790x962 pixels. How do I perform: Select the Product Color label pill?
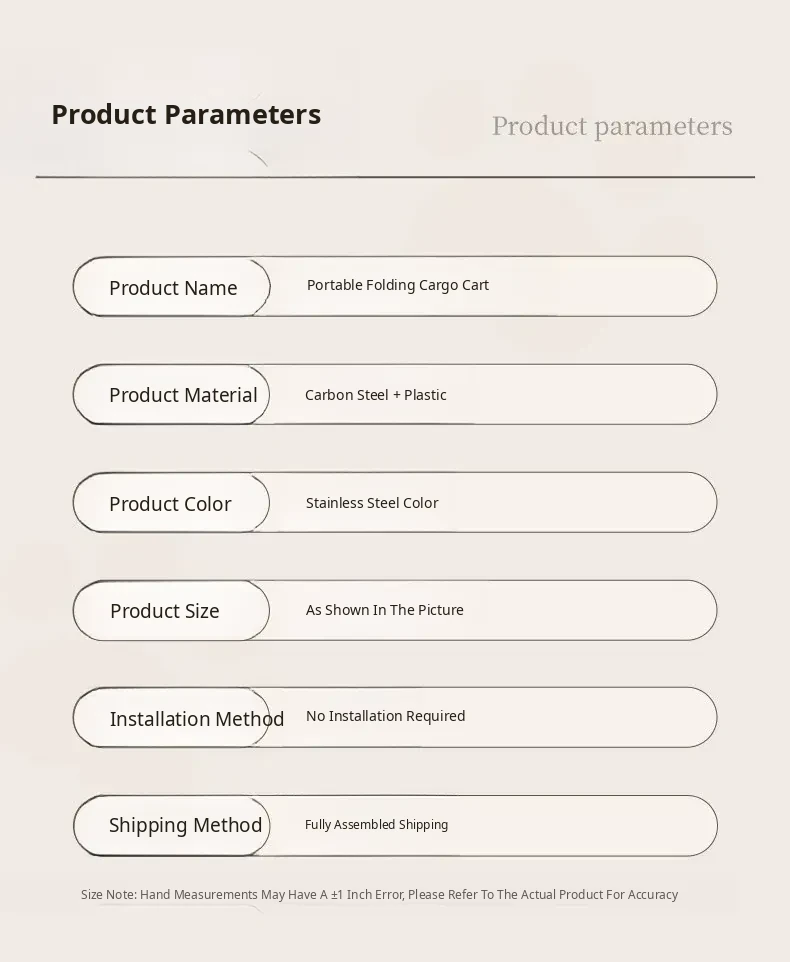click(170, 504)
